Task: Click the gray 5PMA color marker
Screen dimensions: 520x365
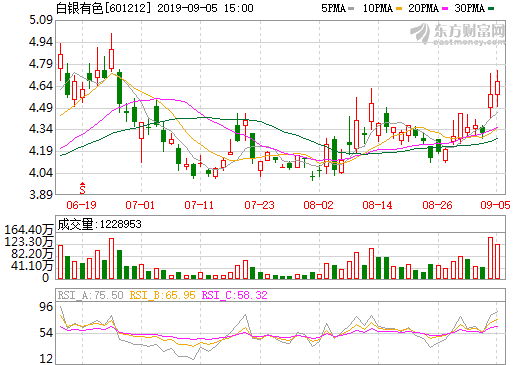Action: pyautogui.click(x=351, y=9)
